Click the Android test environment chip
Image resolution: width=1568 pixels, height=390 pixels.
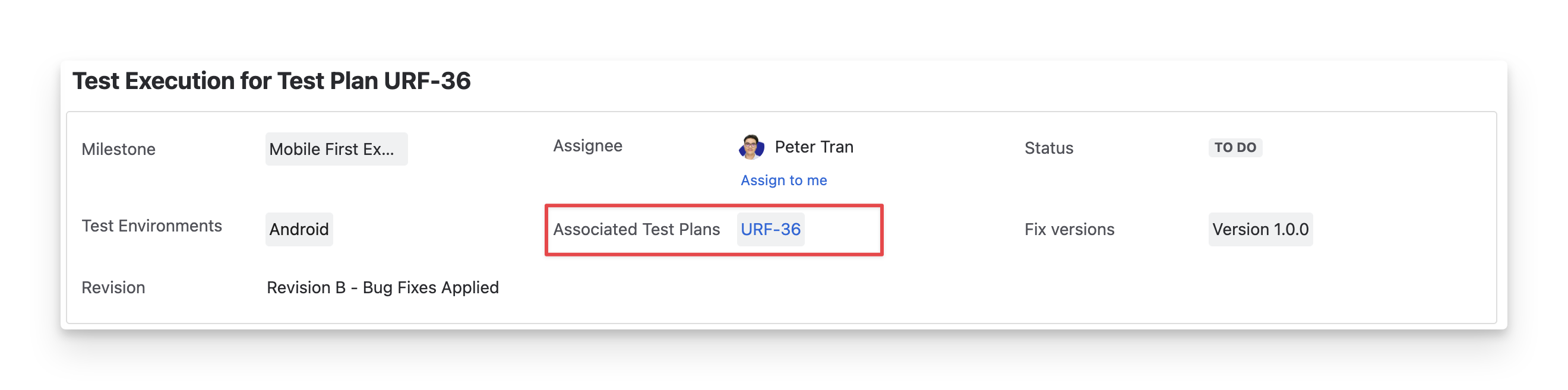pyautogui.click(x=299, y=229)
